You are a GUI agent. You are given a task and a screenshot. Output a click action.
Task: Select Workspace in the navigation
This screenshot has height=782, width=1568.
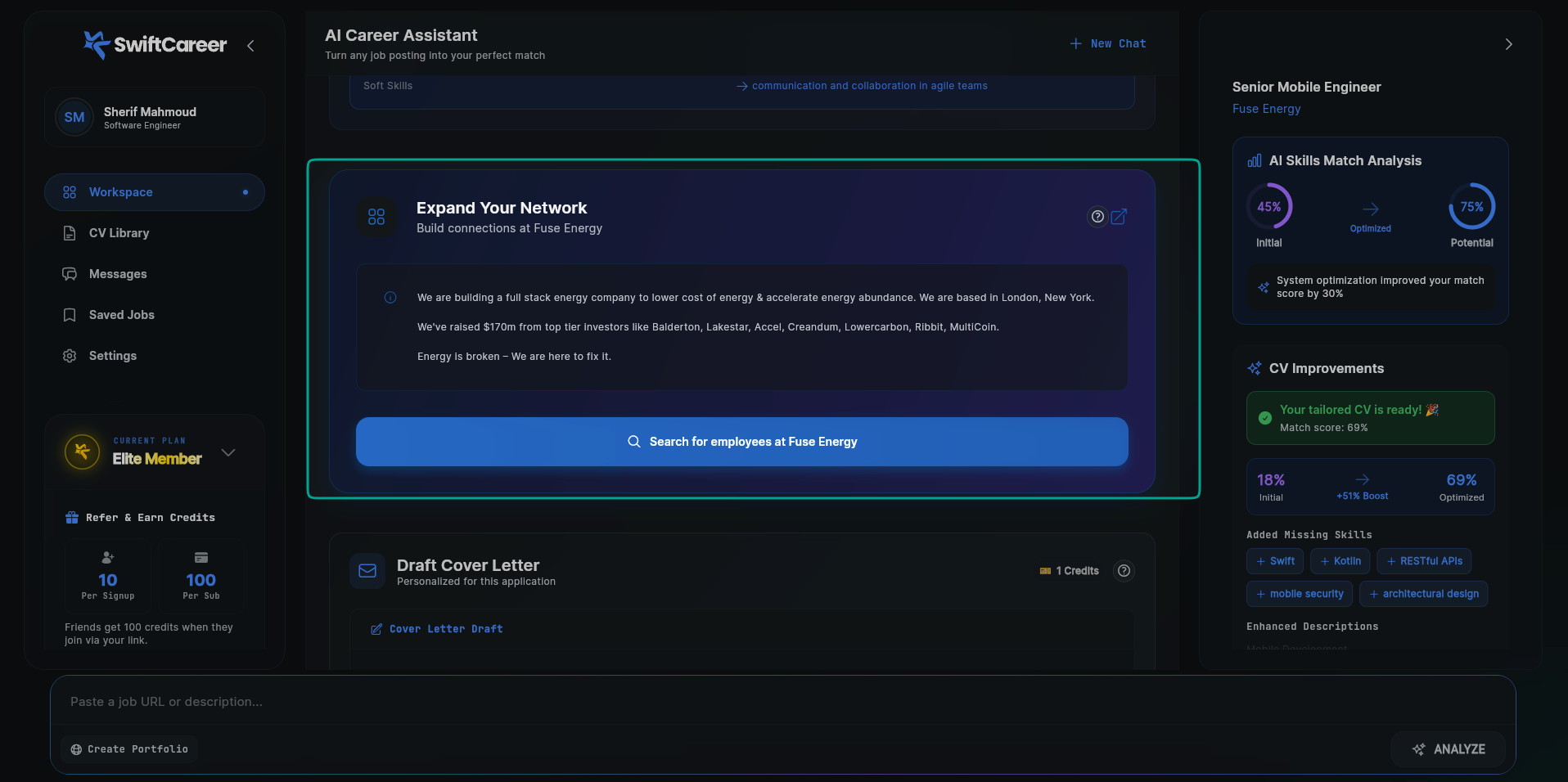click(x=120, y=191)
